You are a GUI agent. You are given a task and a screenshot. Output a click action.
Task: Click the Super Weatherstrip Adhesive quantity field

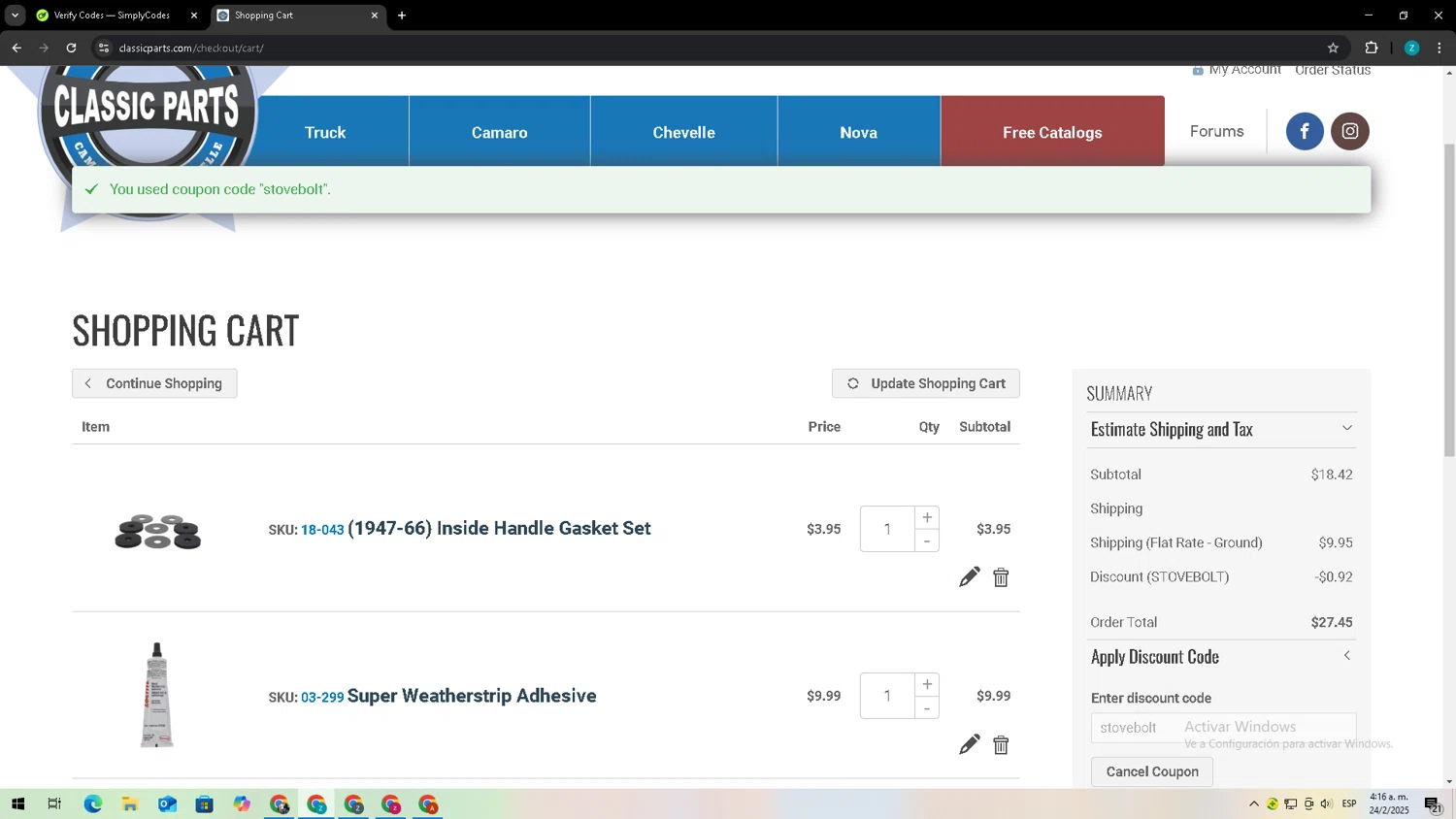pyautogui.click(x=887, y=696)
